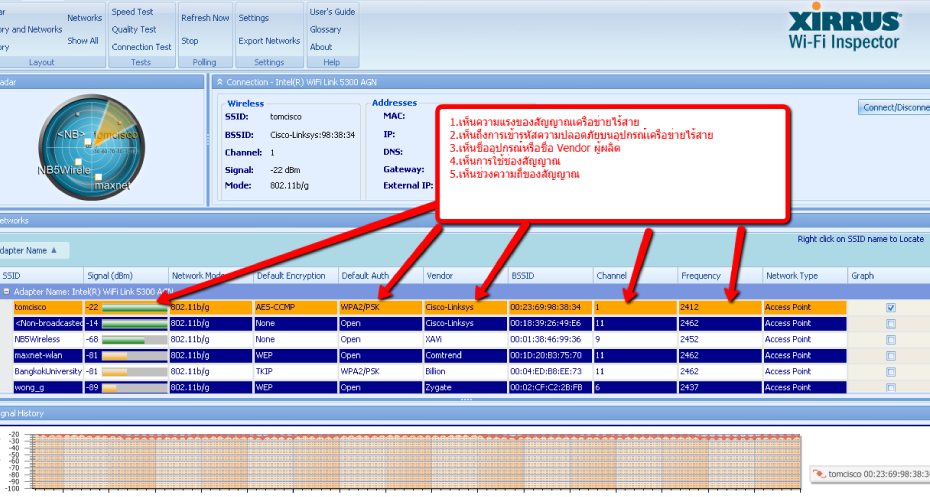Click the Xirrus Wi-Fi Inspector logo

pyautogui.click(x=845, y=27)
